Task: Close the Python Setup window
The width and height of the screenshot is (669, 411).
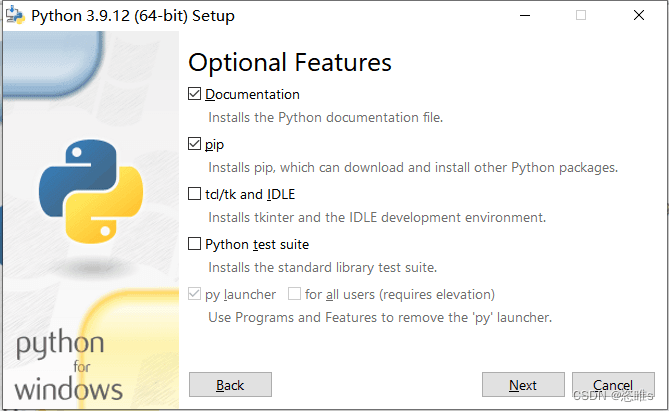Action: click(x=638, y=16)
